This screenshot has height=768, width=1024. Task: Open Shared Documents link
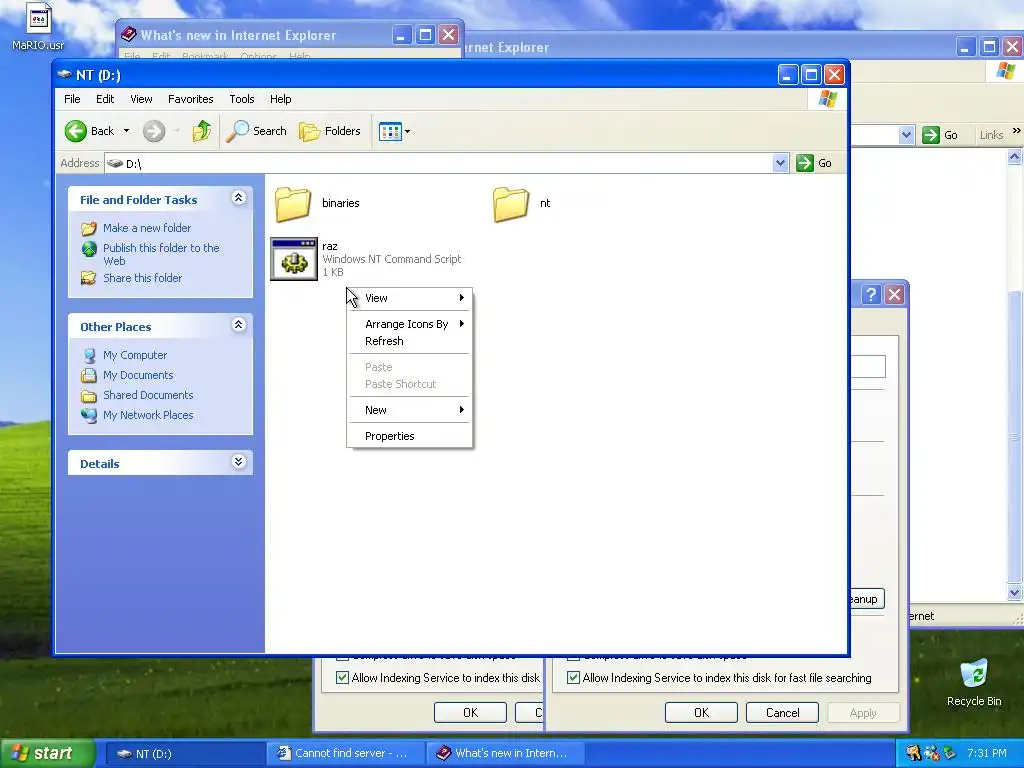148,395
